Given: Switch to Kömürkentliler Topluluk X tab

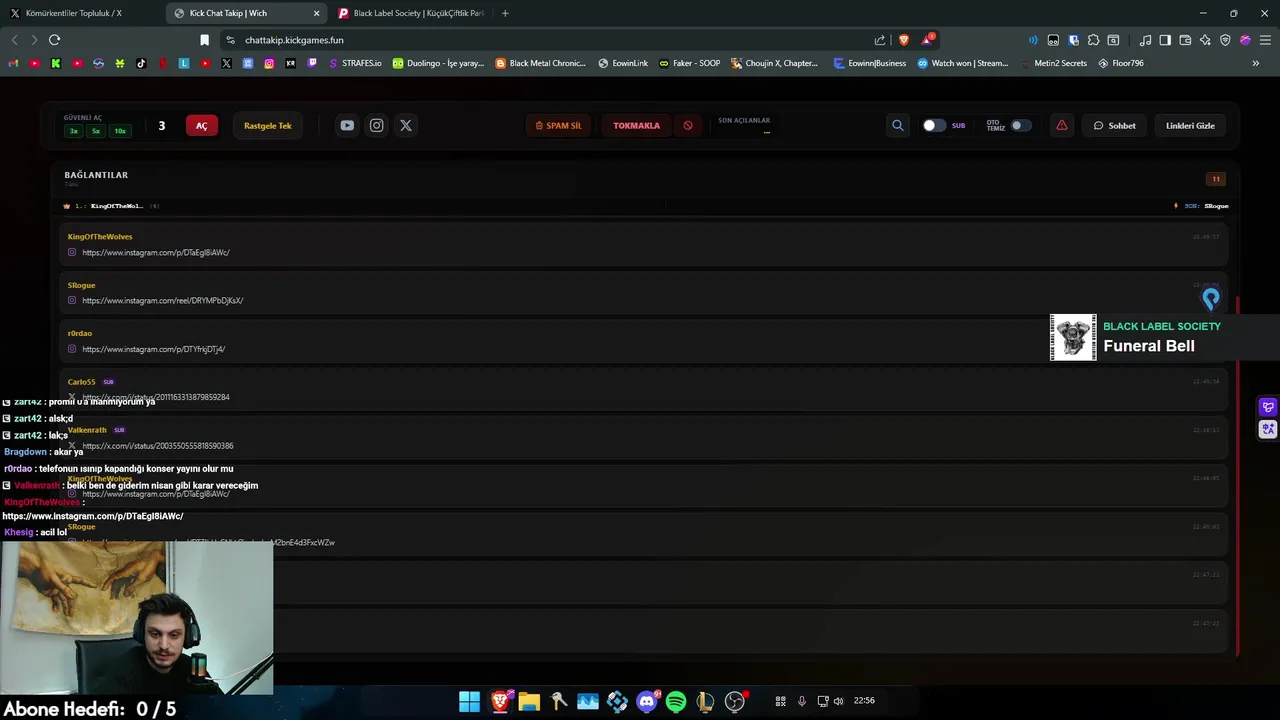Looking at the screenshot, I should coord(81,13).
